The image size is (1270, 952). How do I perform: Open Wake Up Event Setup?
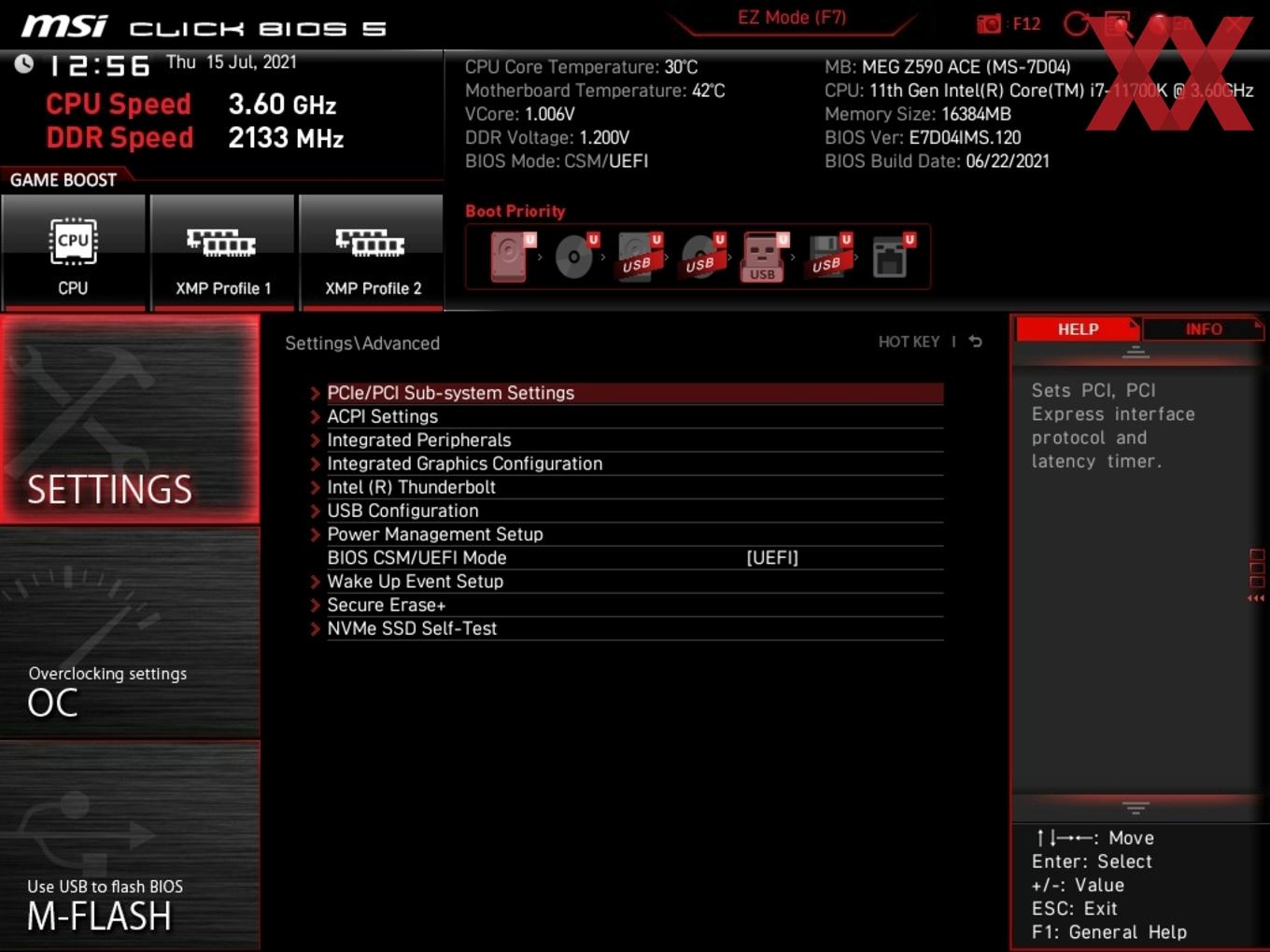626,581
